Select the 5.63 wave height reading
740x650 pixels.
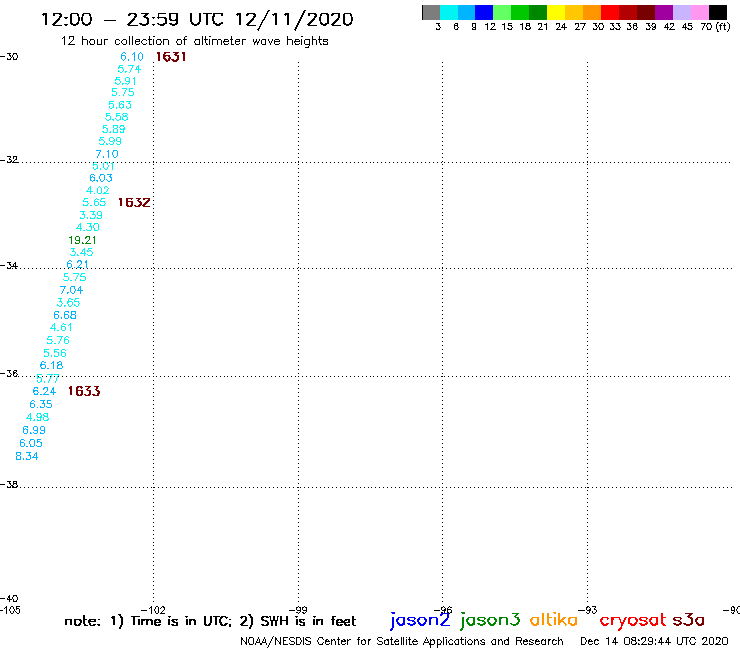point(119,105)
